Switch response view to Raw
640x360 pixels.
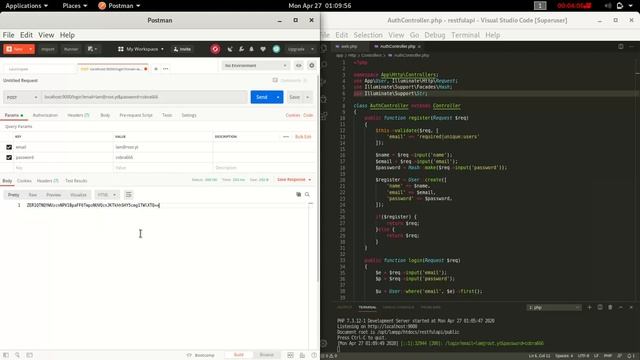(33, 195)
